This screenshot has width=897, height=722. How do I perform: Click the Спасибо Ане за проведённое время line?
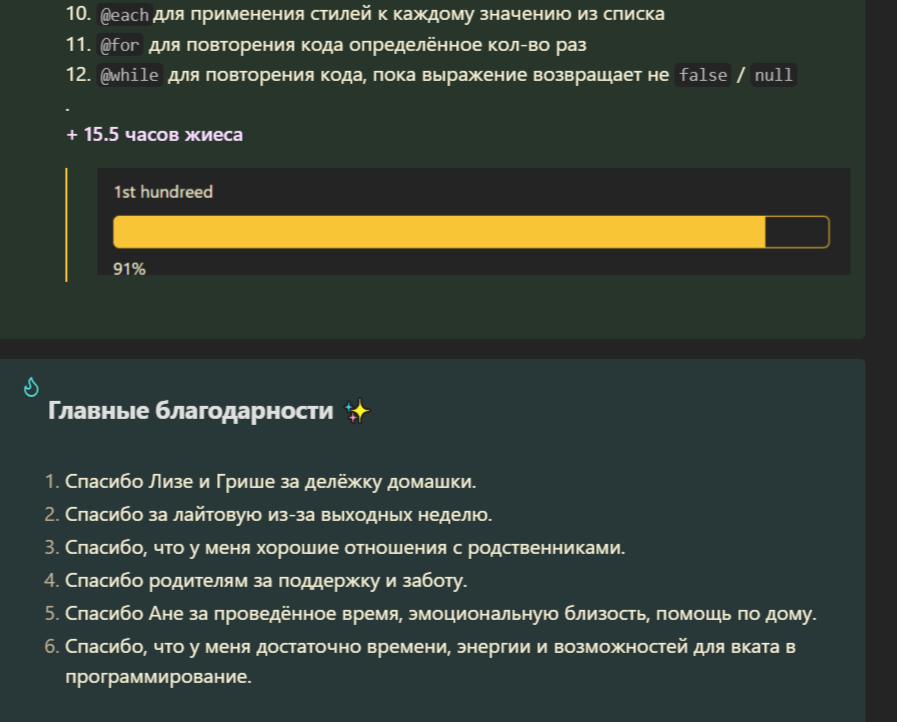point(440,613)
